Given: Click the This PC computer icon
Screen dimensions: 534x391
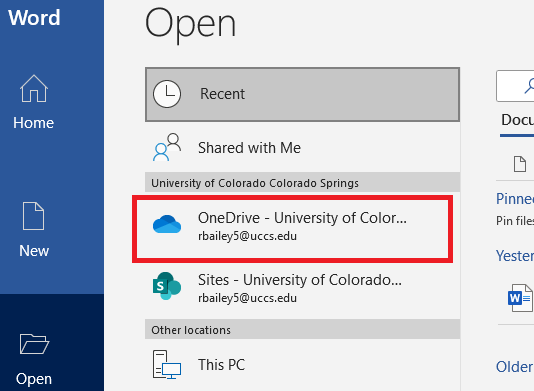Looking at the screenshot, I should pyautogui.click(x=167, y=364).
